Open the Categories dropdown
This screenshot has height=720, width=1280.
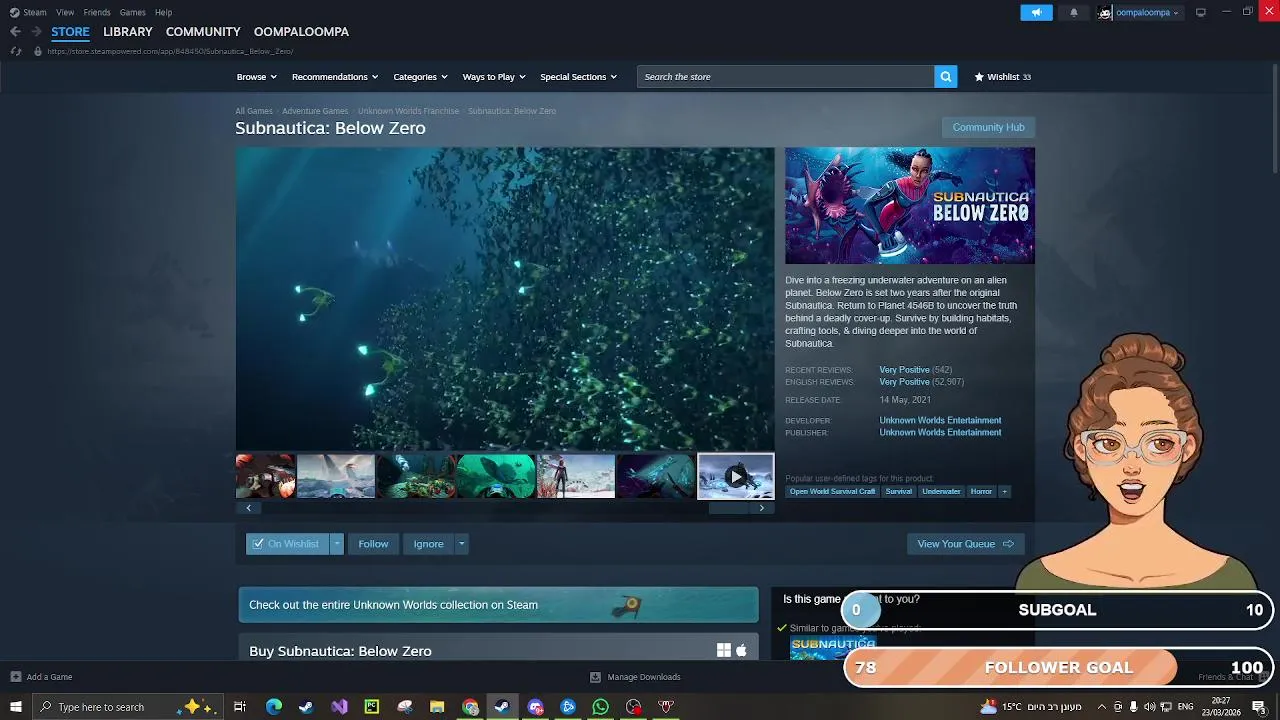(x=420, y=77)
